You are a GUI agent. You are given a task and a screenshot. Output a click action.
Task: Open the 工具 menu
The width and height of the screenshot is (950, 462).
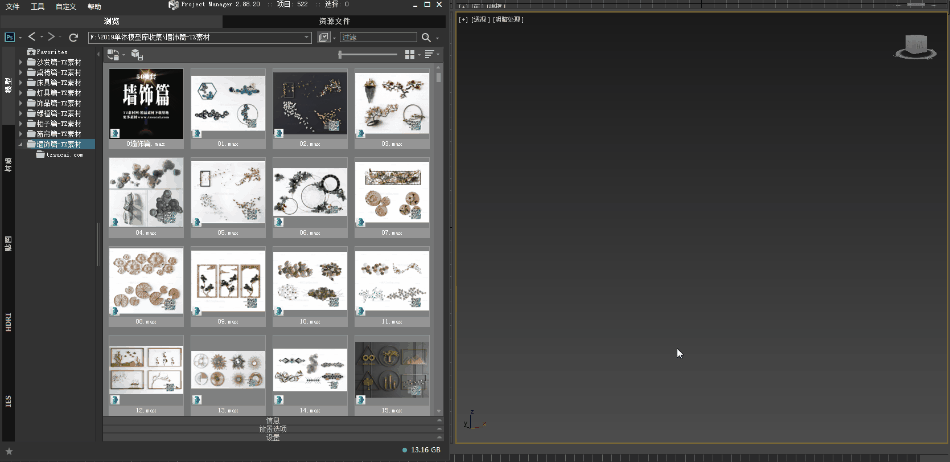coord(37,6)
